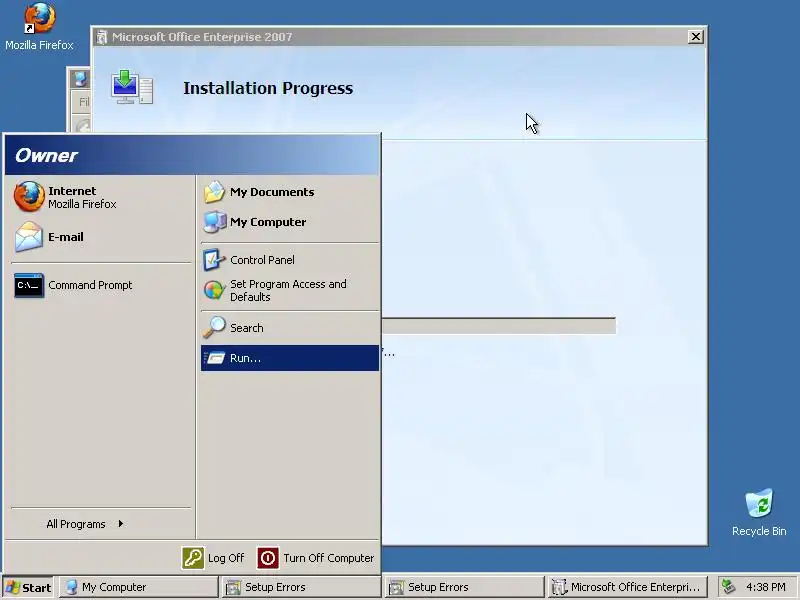Viewport: 800px width, 600px height.
Task: Click the Run dialog icon
Action: [214, 358]
